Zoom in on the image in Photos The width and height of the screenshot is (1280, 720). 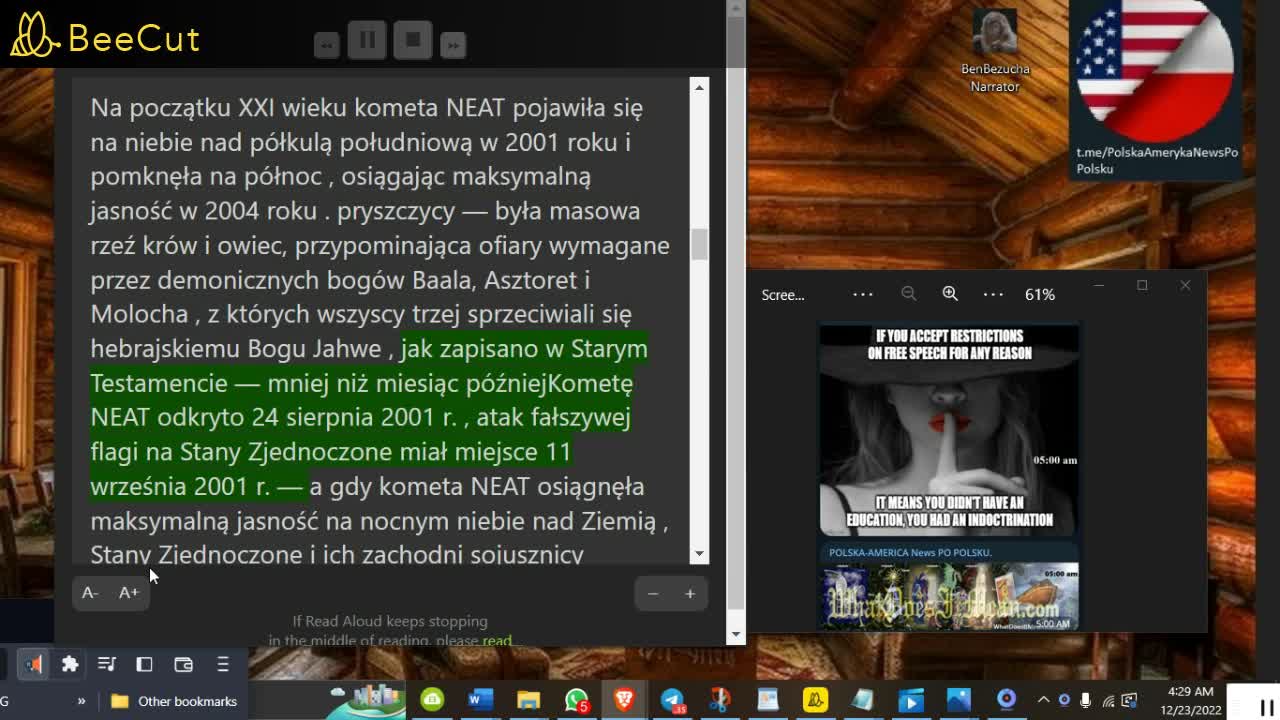[x=950, y=293]
